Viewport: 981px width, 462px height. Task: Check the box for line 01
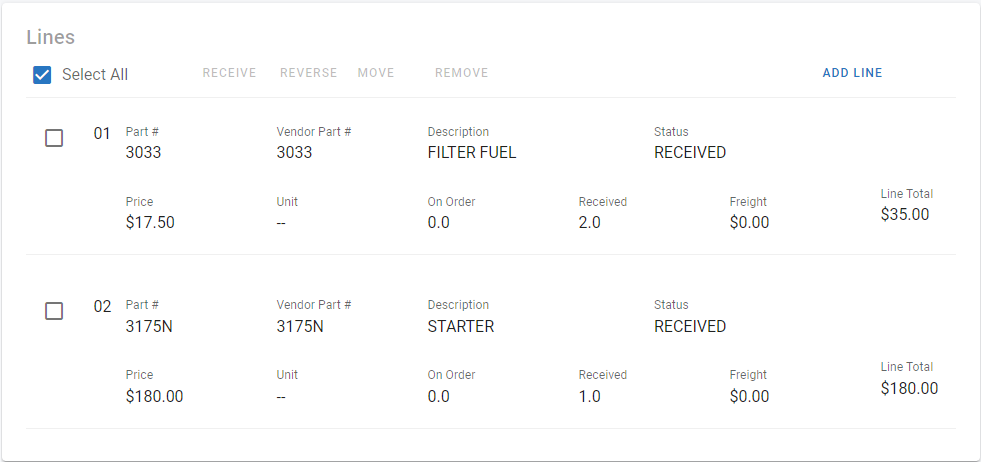pyautogui.click(x=54, y=138)
